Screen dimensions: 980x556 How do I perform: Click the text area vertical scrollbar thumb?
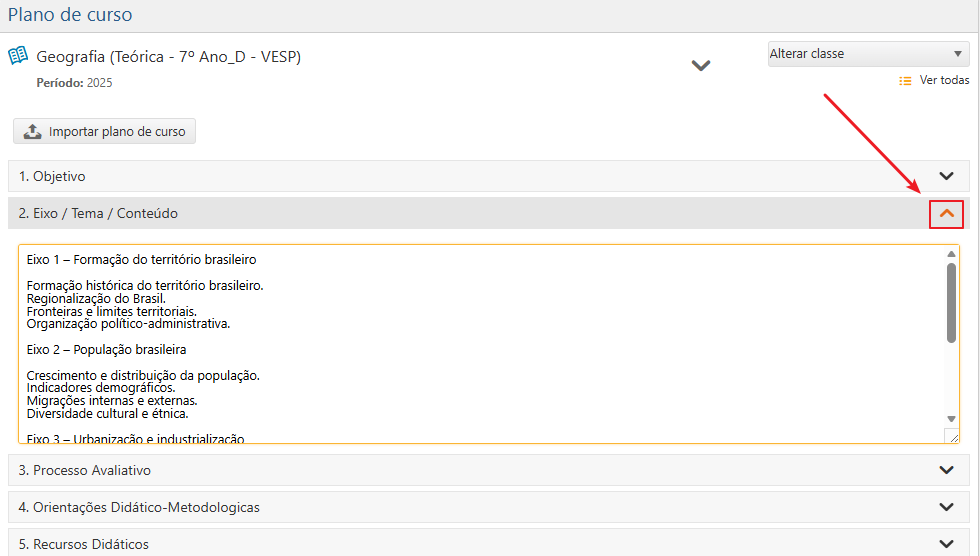[951, 303]
